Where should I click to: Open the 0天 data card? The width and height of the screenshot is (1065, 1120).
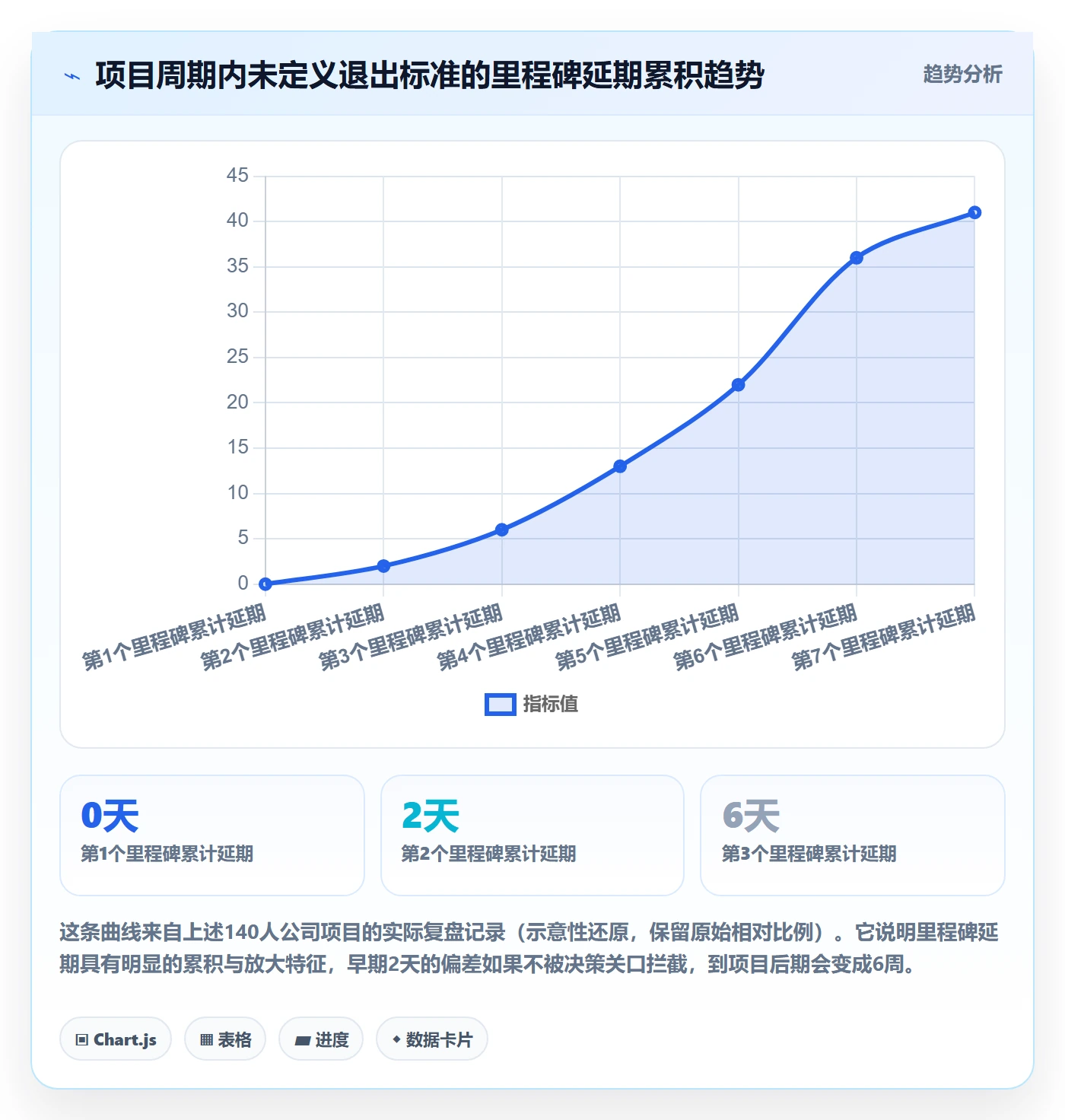[212, 835]
